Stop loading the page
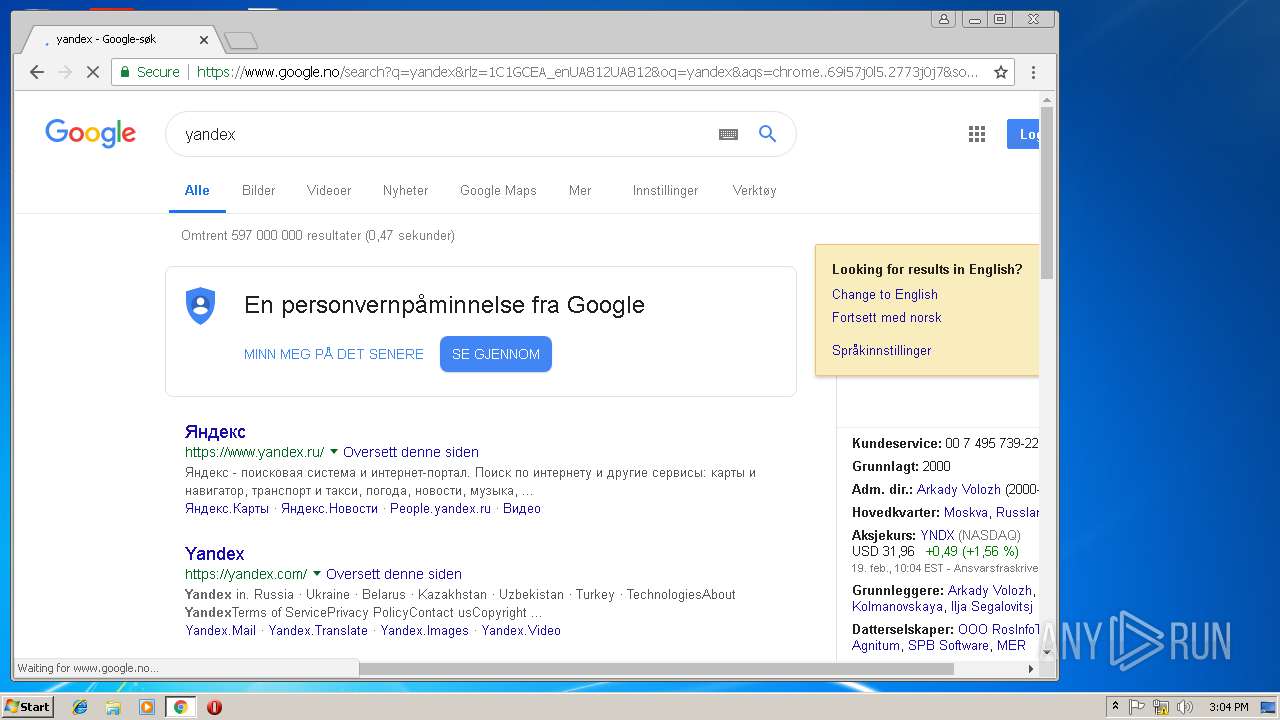The height and width of the screenshot is (720, 1280). 92,72
